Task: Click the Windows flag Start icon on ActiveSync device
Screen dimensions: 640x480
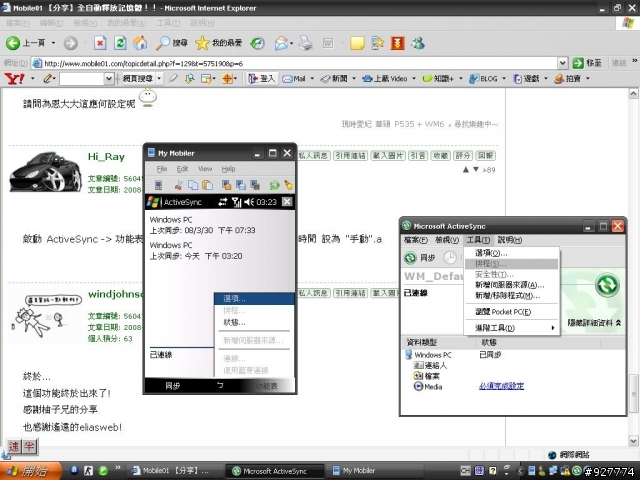Action: [153, 202]
